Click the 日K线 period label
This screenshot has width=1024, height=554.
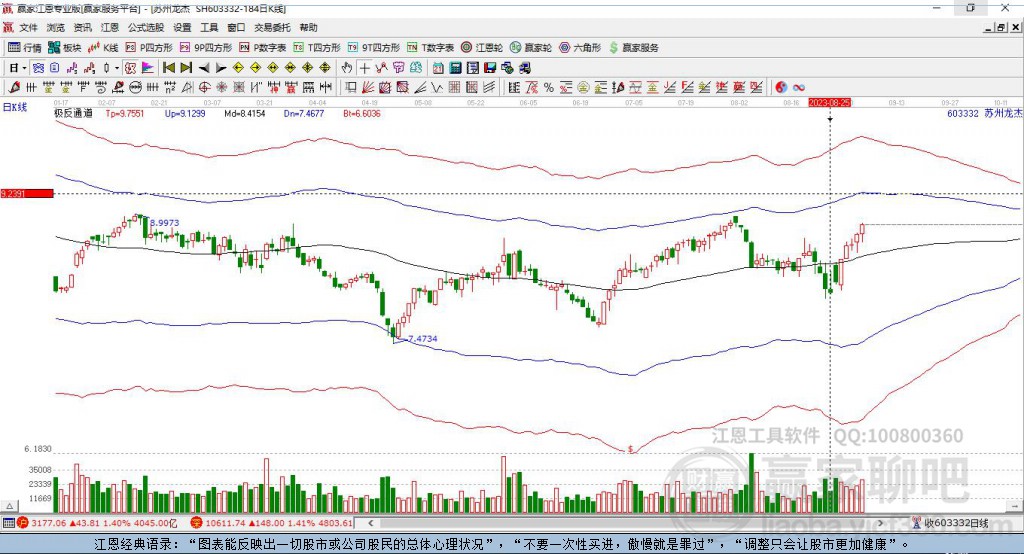pyautogui.click(x=15, y=106)
